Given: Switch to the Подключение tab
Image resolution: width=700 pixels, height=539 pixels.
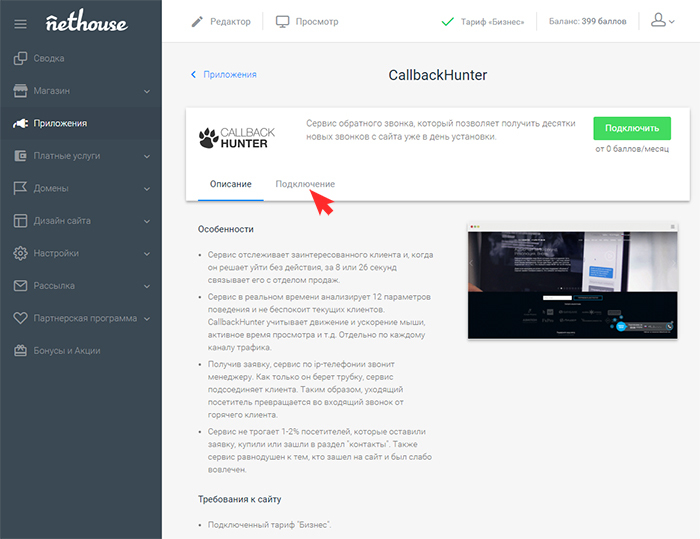Looking at the screenshot, I should pyautogui.click(x=305, y=184).
